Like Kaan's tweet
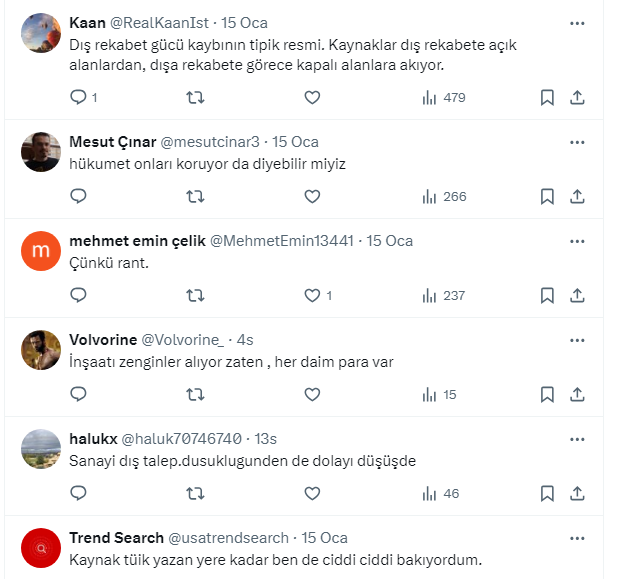 click(x=312, y=97)
